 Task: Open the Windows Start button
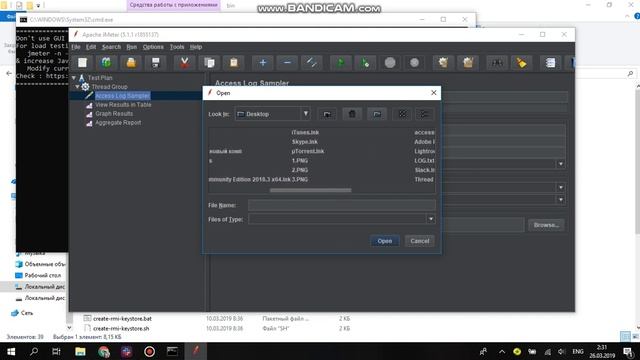tap(11, 351)
